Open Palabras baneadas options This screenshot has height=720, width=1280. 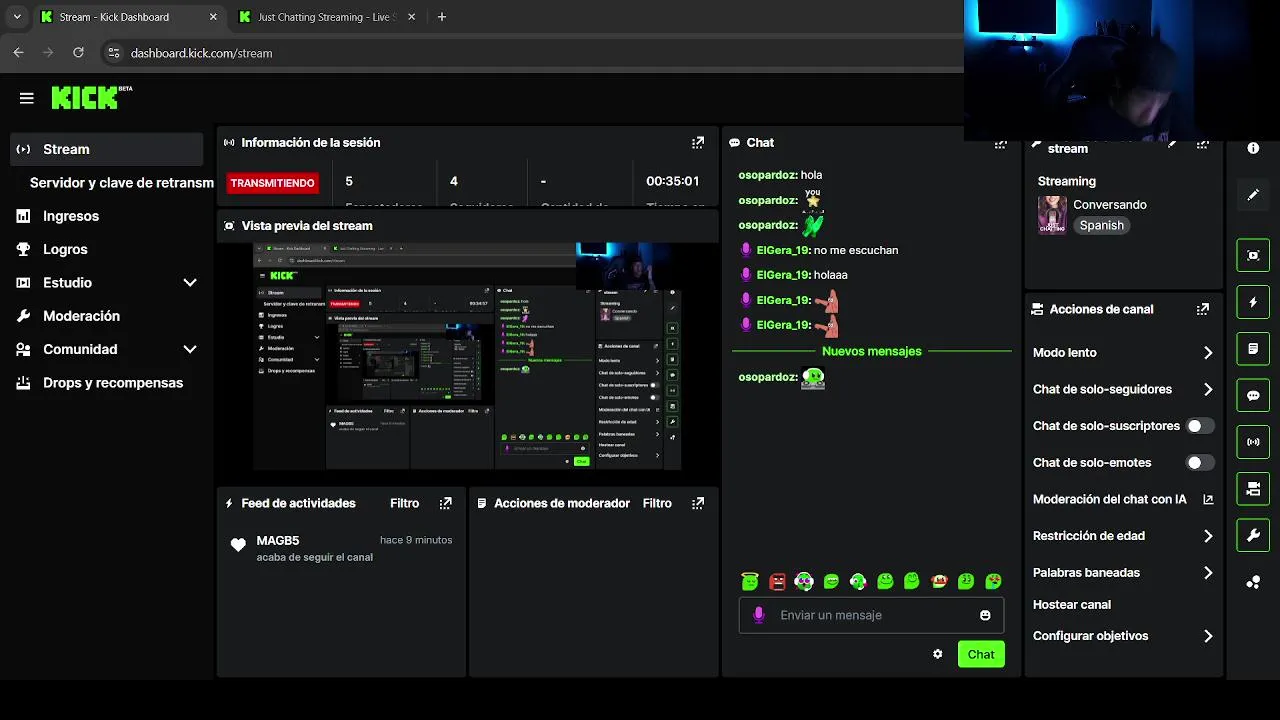pyautogui.click(x=1123, y=573)
